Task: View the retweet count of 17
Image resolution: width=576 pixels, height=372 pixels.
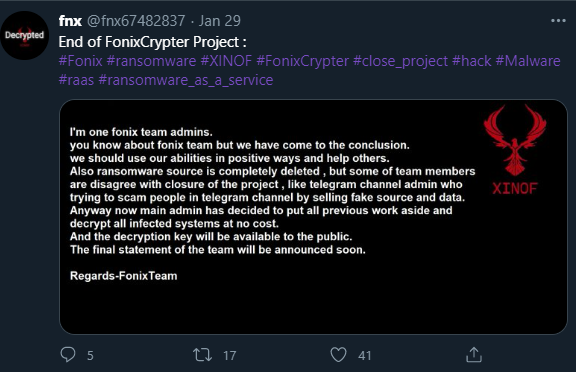Action: pyautogui.click(x=230, y=355)
